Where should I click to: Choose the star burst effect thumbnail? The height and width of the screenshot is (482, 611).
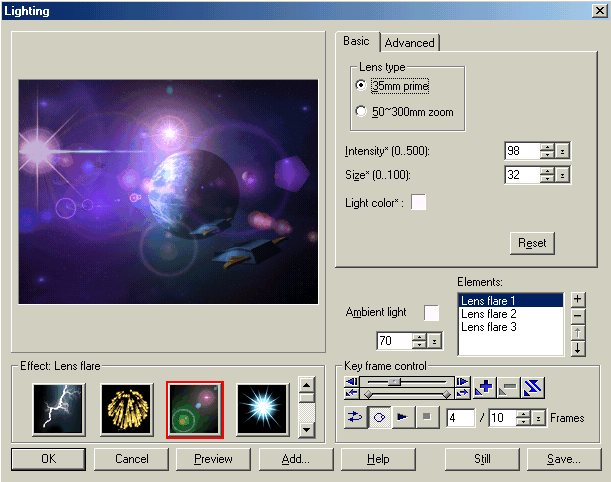click(263, 410)
